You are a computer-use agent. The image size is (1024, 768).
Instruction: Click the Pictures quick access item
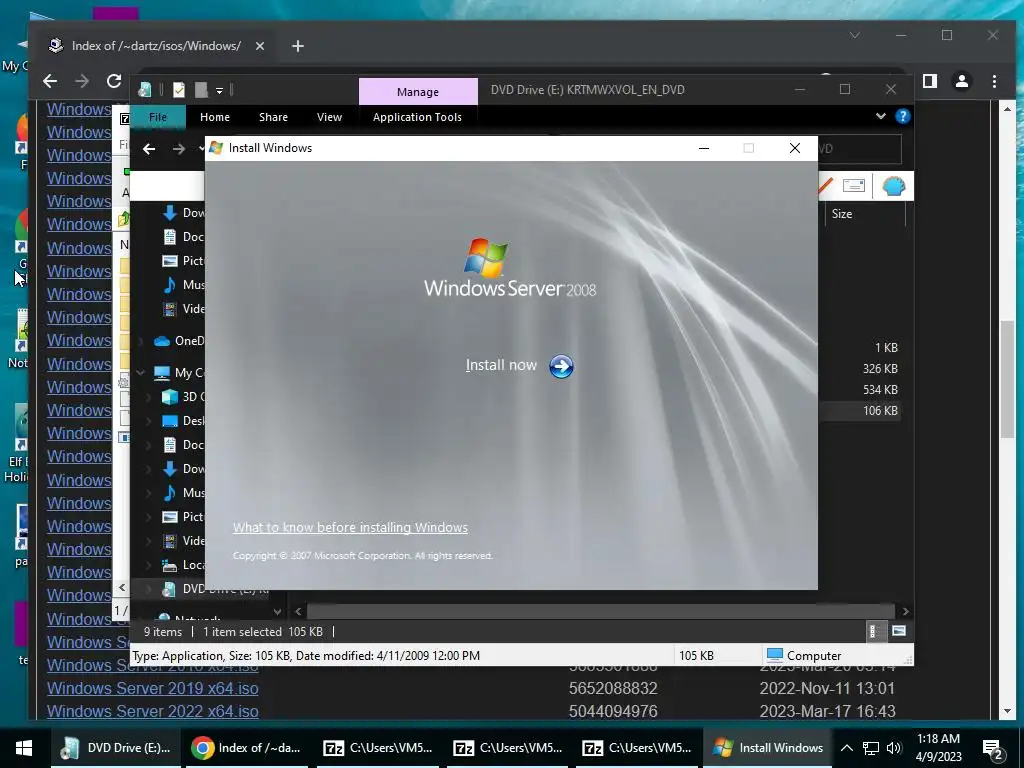pos(183,261)
